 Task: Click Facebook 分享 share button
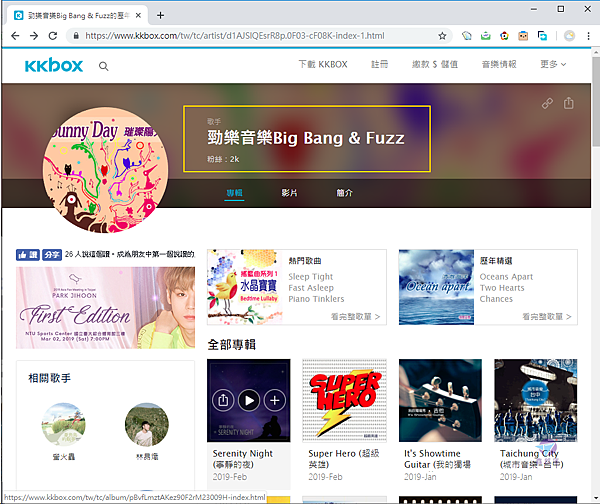[52, 254]
